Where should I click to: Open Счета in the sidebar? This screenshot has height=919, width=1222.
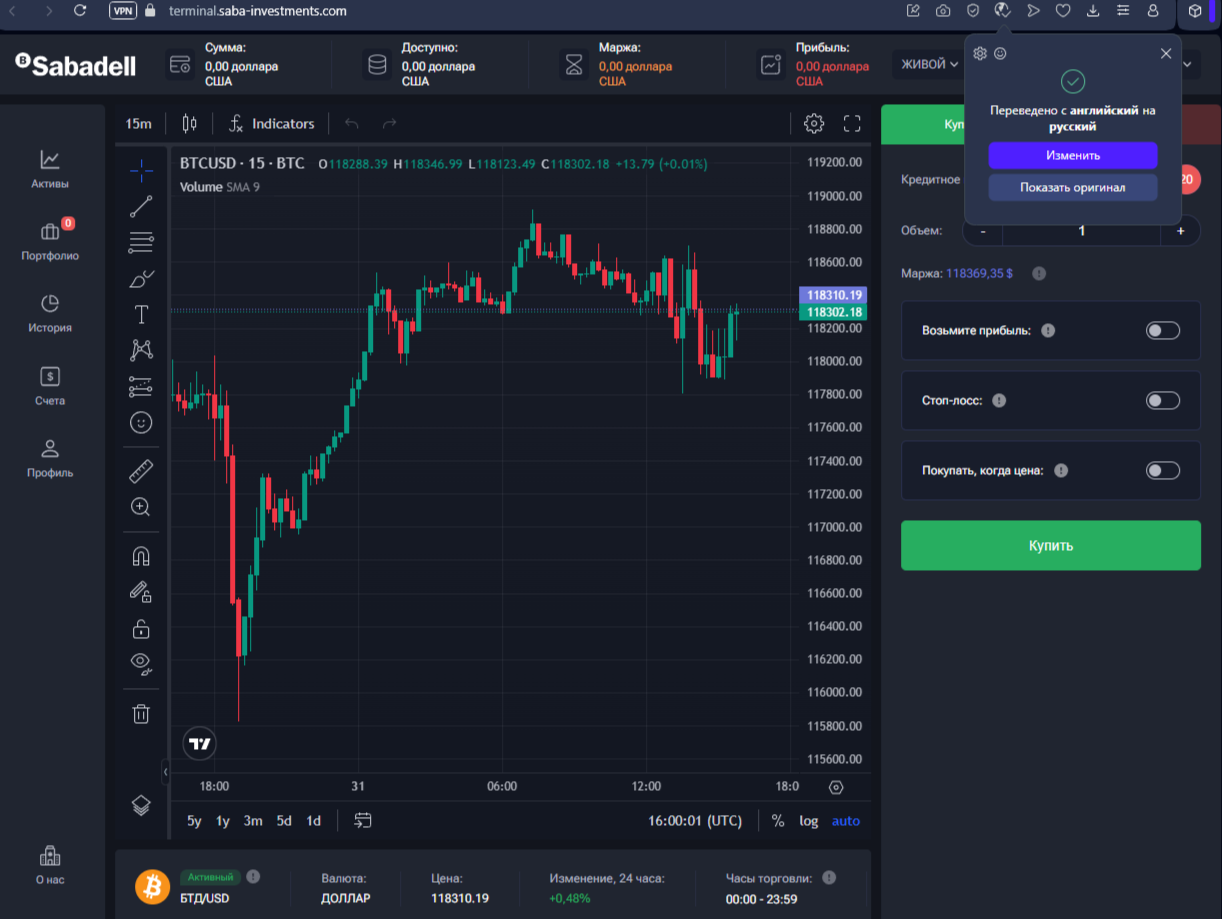click(50, 386)
